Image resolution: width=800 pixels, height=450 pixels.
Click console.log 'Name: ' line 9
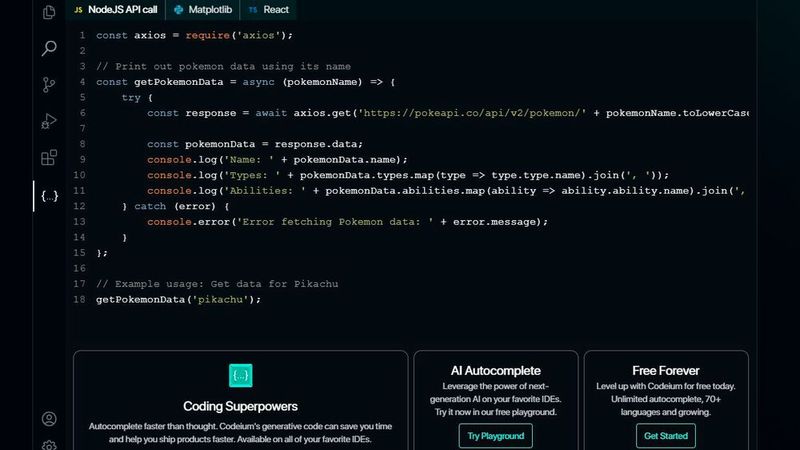pyautogui.click(x=278, y=160)
